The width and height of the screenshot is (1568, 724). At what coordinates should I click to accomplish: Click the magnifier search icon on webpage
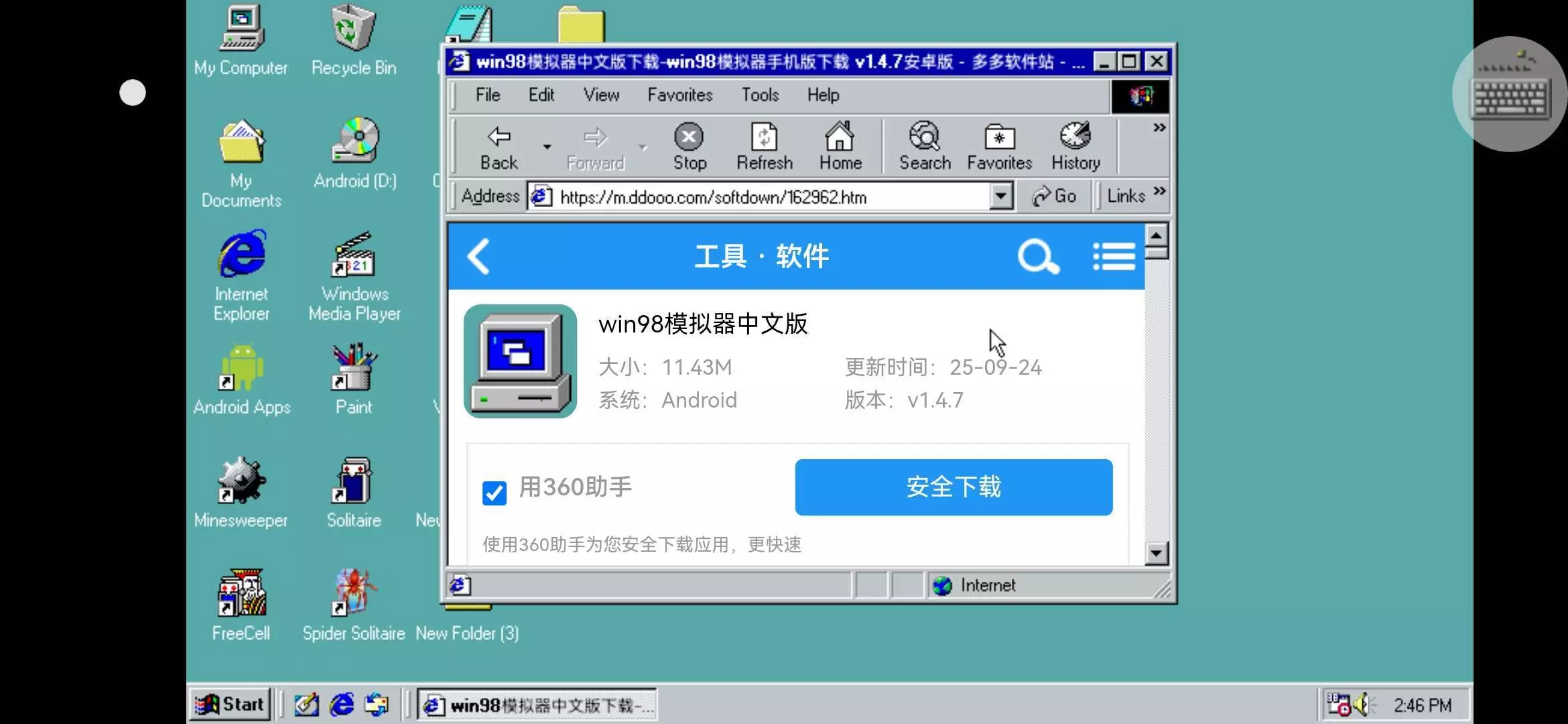pyautogui.click(x=1038, y=257)
